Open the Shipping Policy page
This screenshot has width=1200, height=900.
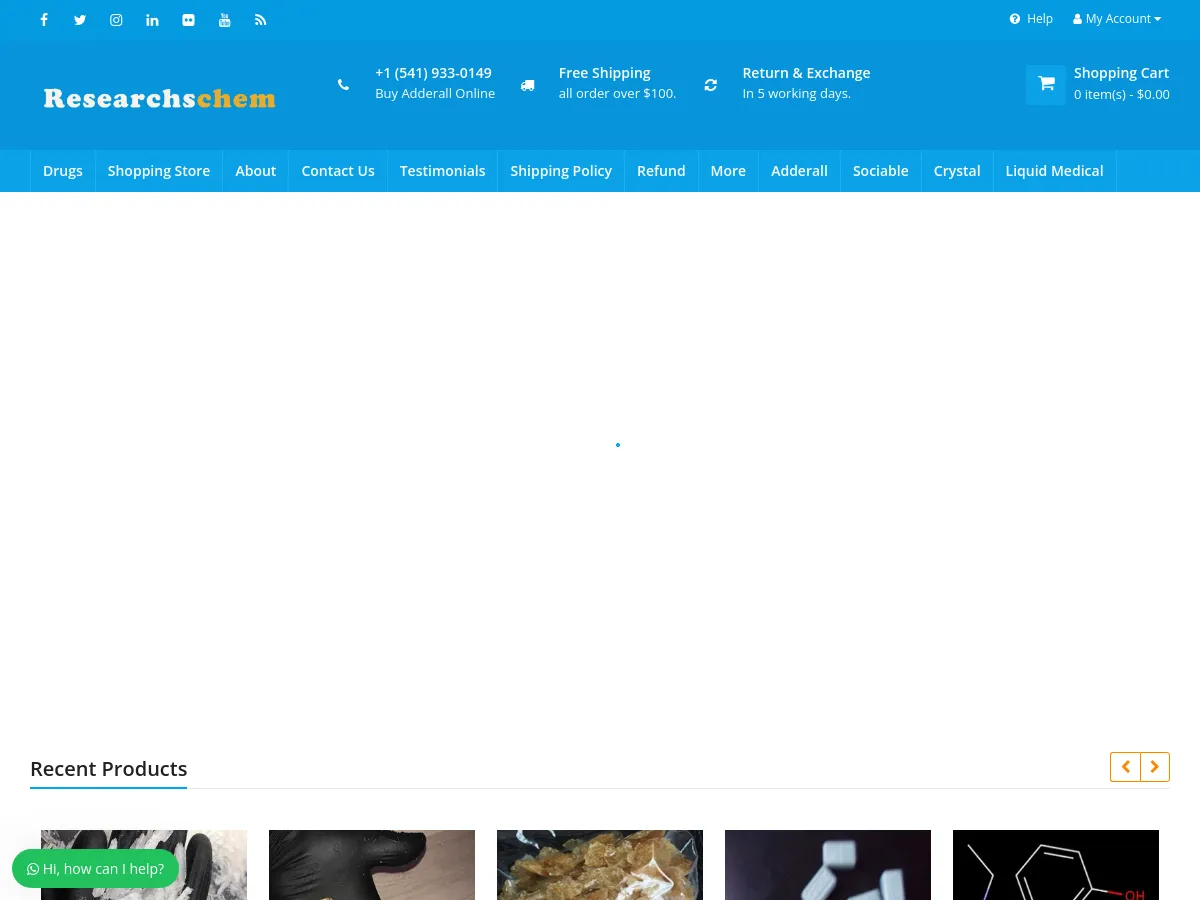561,171
